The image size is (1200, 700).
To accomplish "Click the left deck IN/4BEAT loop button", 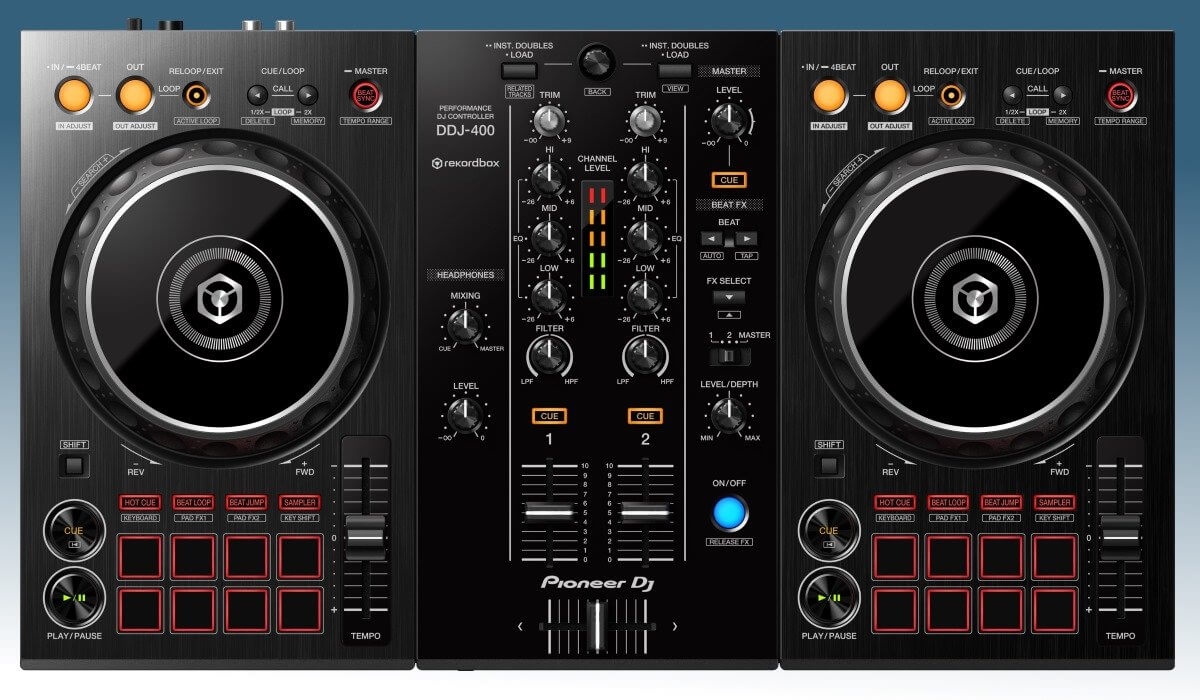I will click(x=74, y=95).
